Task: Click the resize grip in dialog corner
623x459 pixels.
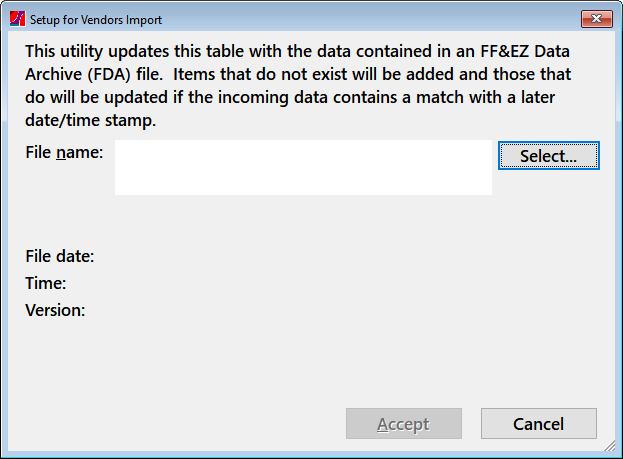Action: click(x=609, y=445)
